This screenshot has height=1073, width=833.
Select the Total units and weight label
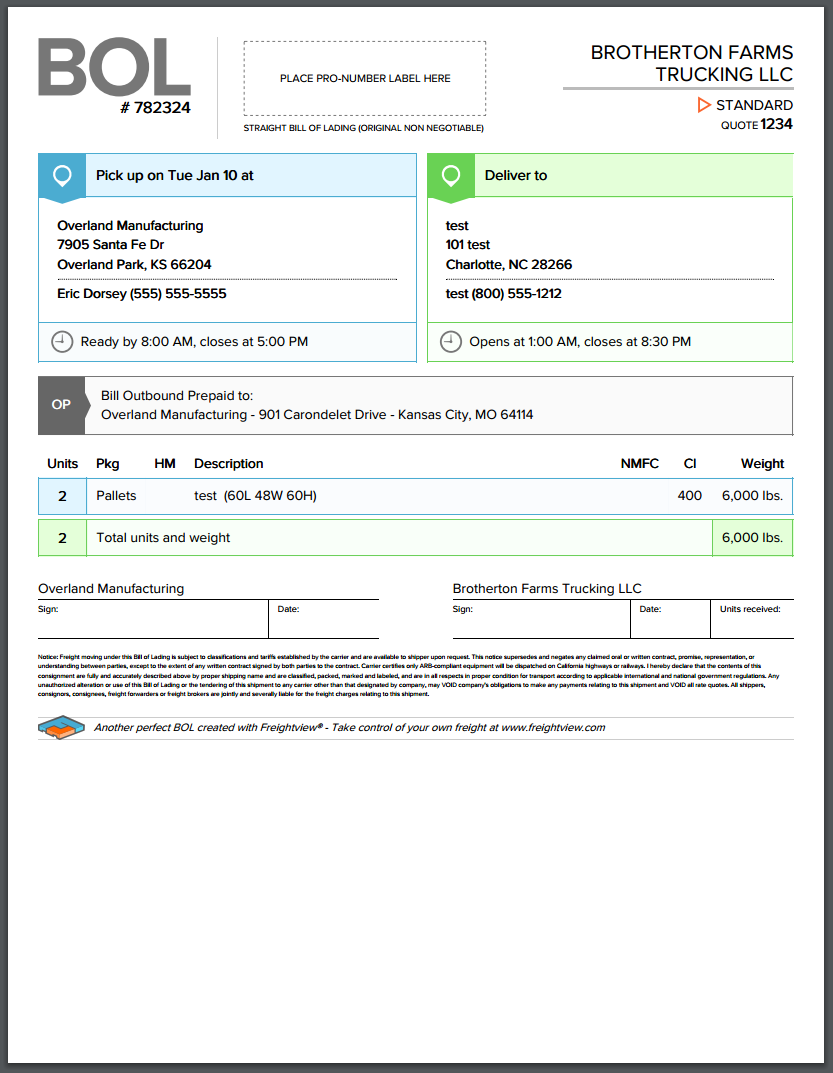point(163,538)
